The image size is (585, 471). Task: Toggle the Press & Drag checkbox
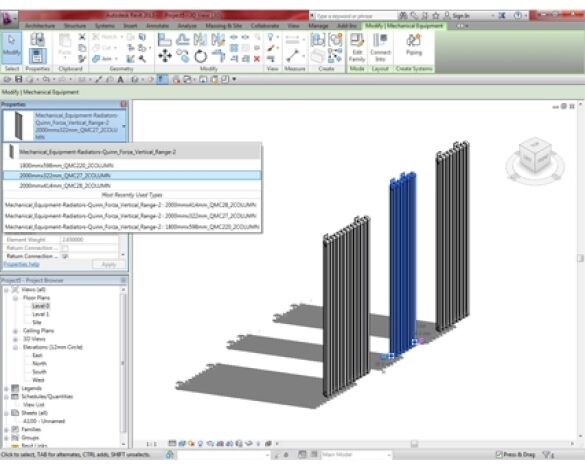498,455
